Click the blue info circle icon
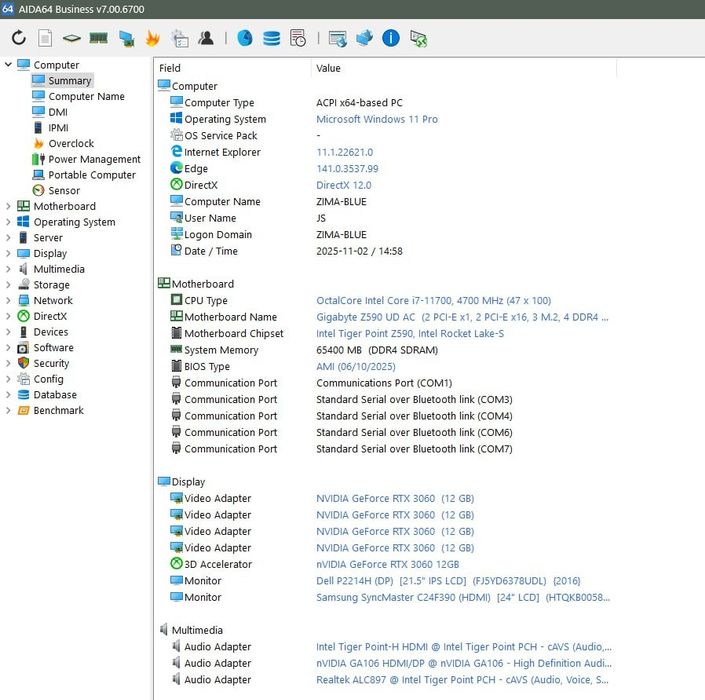 tap(391, 38)
